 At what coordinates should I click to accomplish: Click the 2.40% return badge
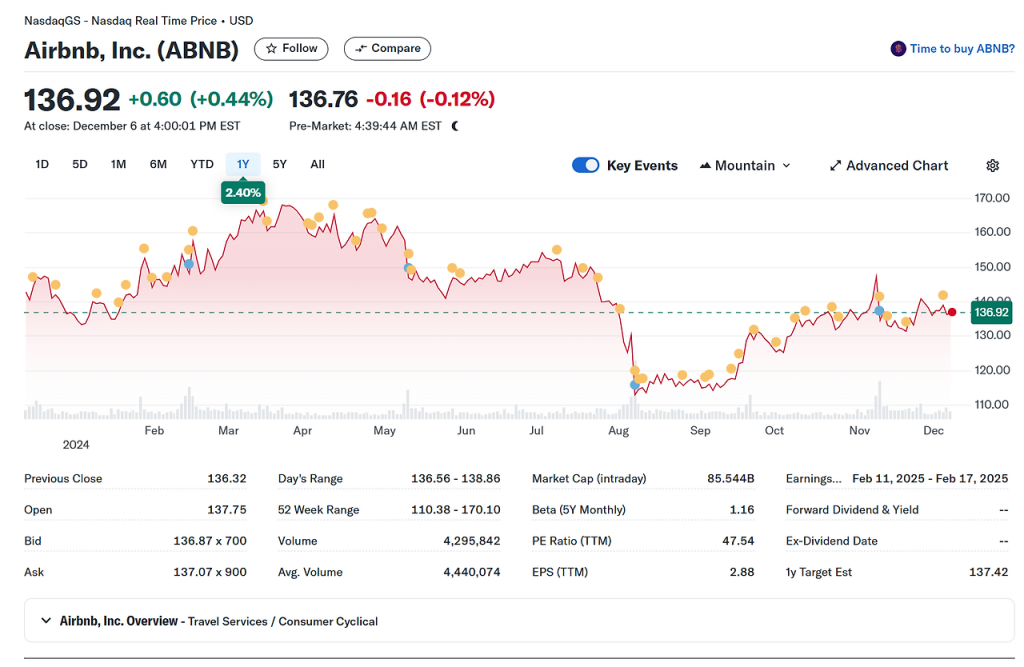coord(243,193)
